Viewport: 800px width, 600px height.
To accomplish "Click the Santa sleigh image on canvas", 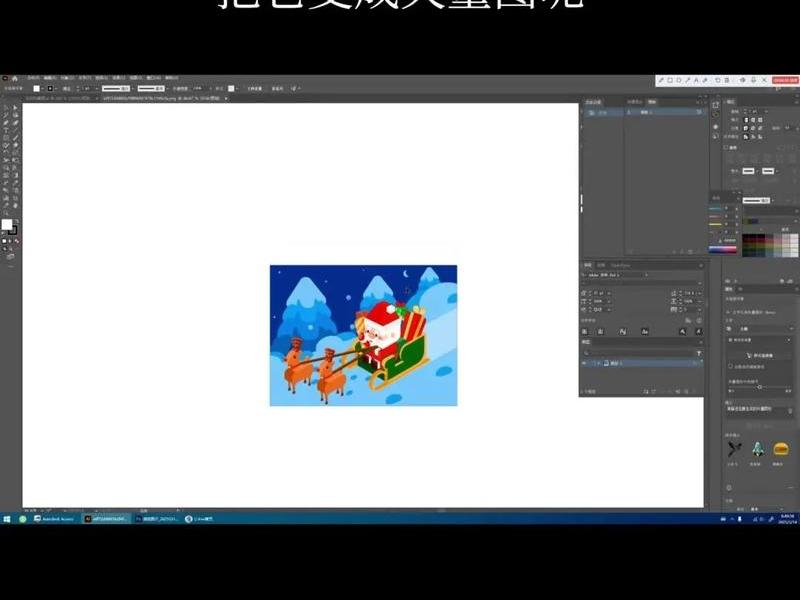I will pyautogui.click(x=363, y=336).
